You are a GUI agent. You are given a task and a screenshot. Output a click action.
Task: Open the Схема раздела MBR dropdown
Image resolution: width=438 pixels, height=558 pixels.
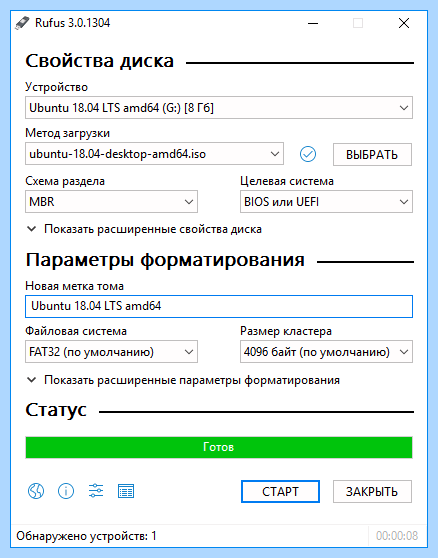pos(111,202)
